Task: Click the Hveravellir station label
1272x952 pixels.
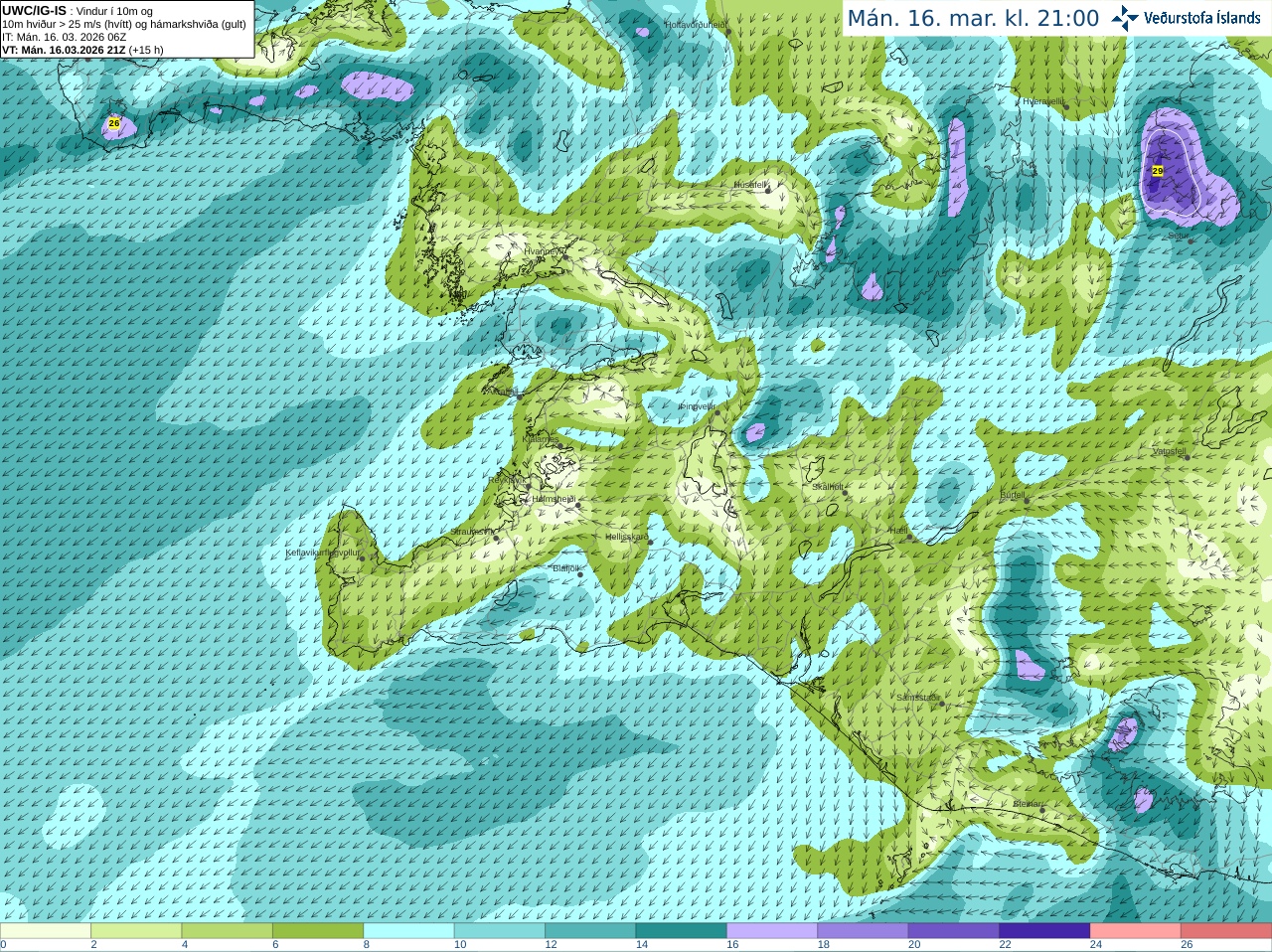Action: [1043, 101]
